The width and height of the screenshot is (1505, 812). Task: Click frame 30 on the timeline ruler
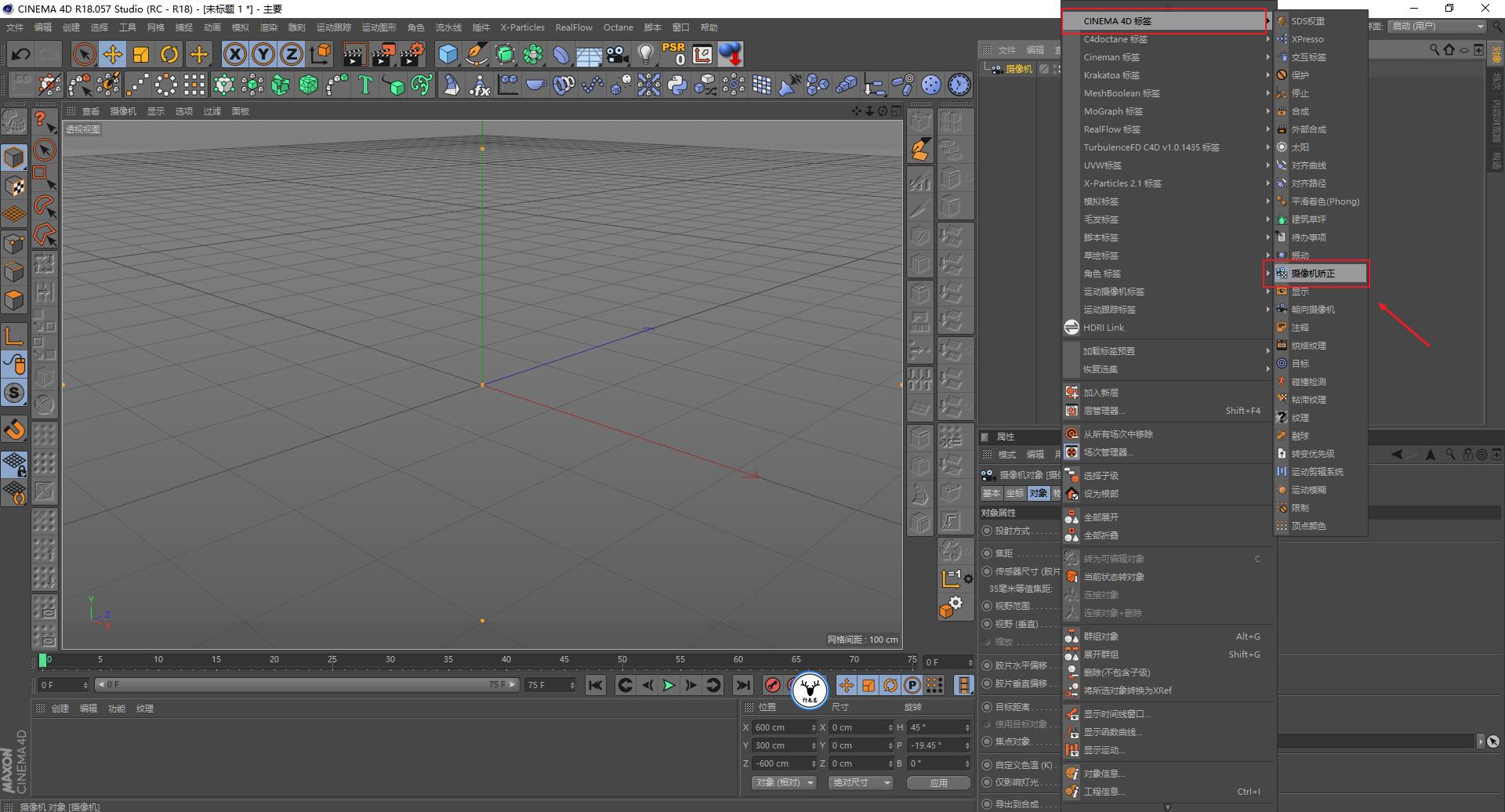coord(390,660)
